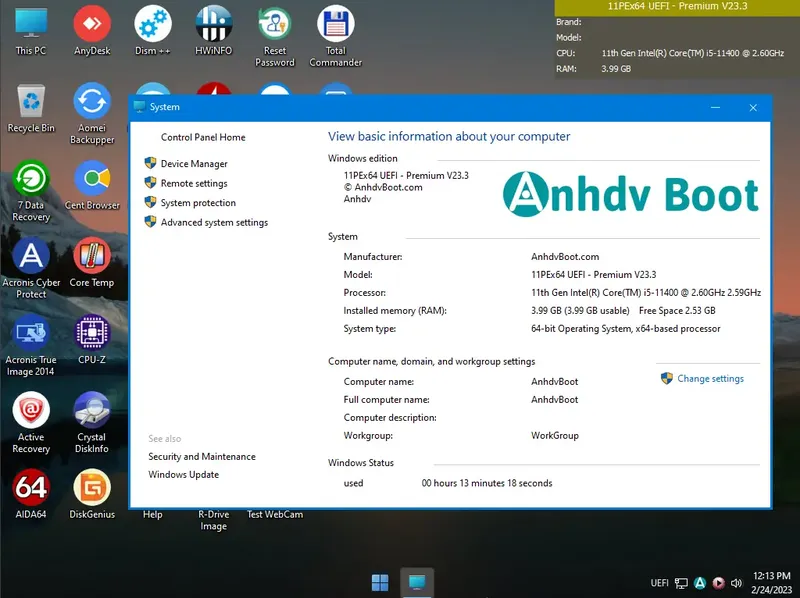The height and width of the screenshot is (598, 800).
Task: Open Core Temp
Action: (x=92, y=255)
